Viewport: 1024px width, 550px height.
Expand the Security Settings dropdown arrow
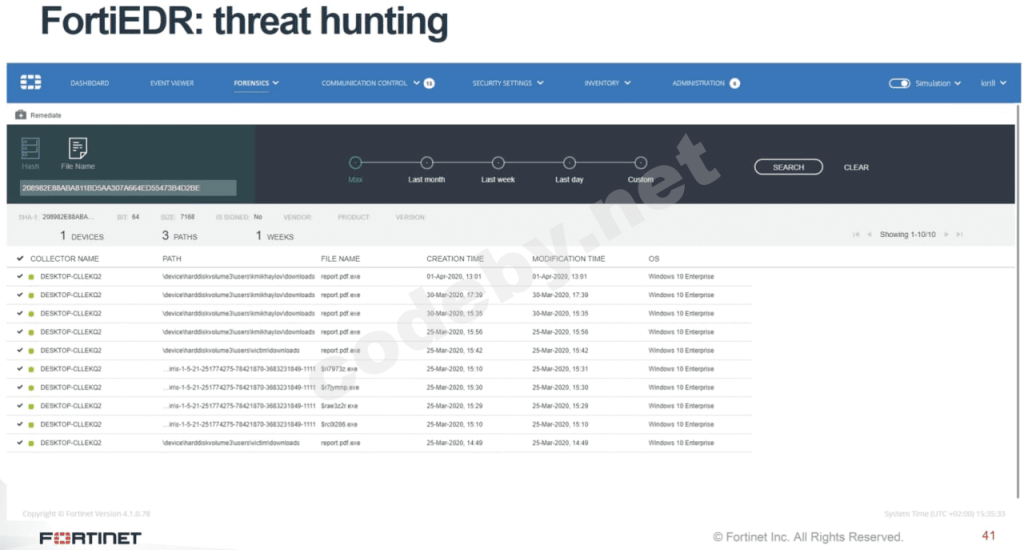(x=540, y=83)
